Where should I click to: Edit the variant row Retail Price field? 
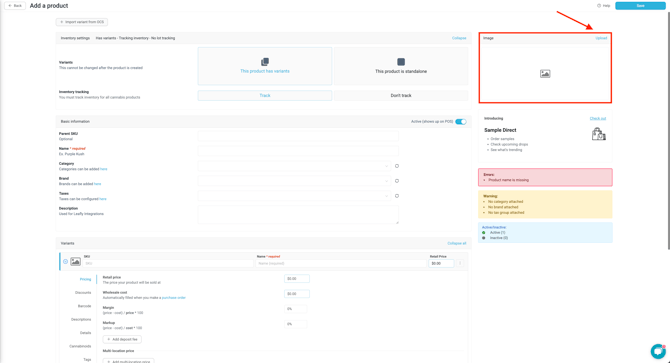(x=441, y=263)
